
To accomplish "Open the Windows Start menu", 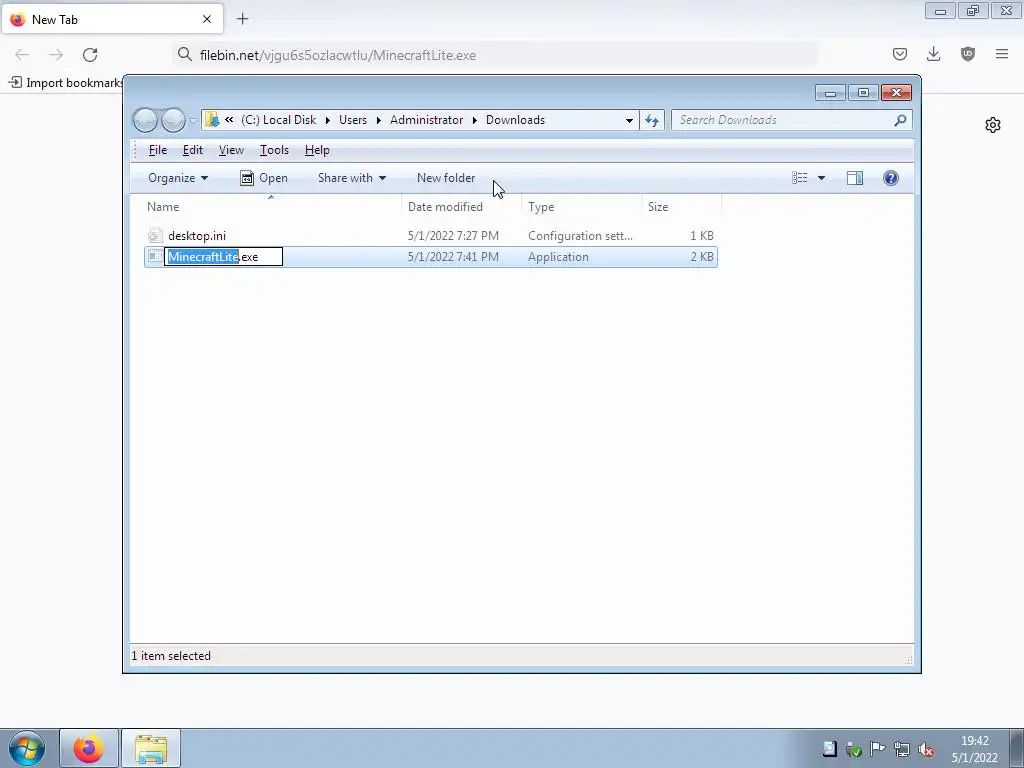I will click(27, 748).
